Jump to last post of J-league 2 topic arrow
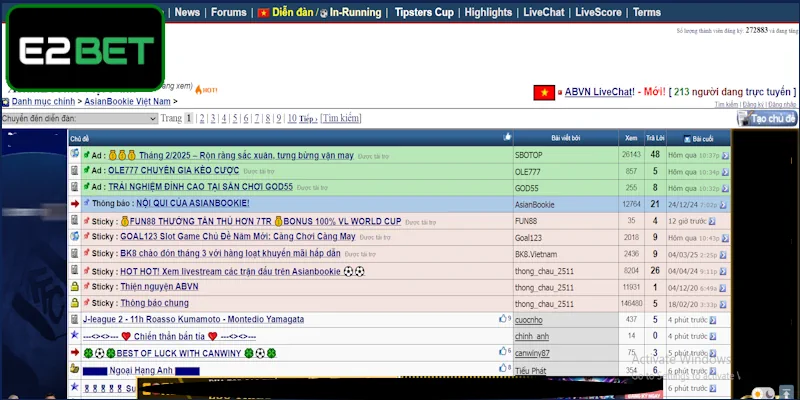Screen dimensions: 800x400 (713, 320)
